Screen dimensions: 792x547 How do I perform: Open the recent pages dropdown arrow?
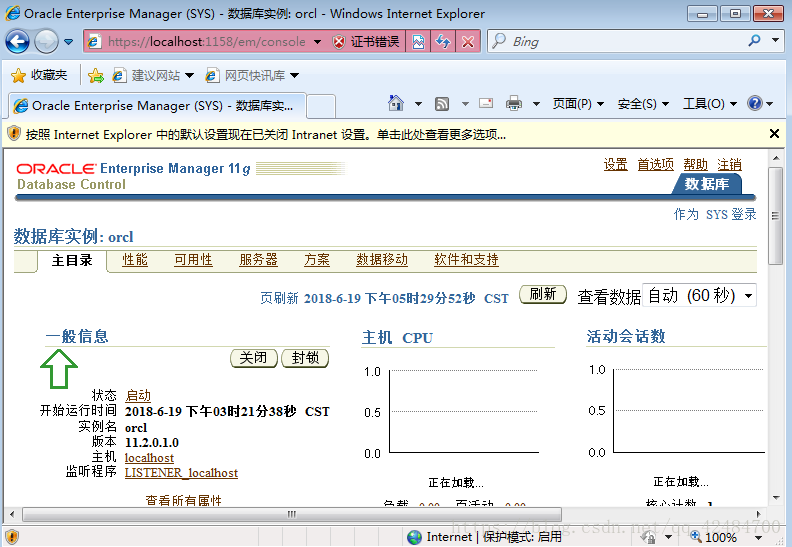point(68,41)
